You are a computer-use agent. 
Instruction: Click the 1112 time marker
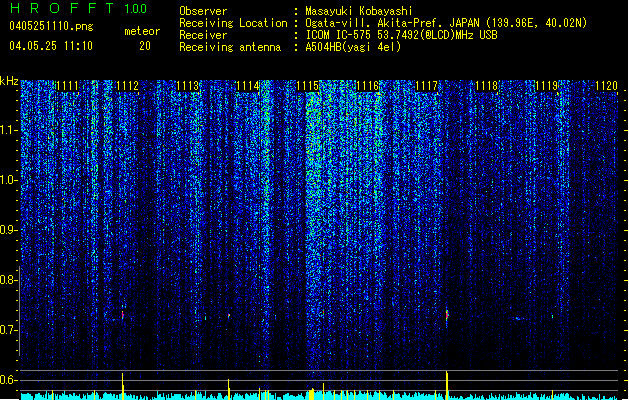click(128, 86)
